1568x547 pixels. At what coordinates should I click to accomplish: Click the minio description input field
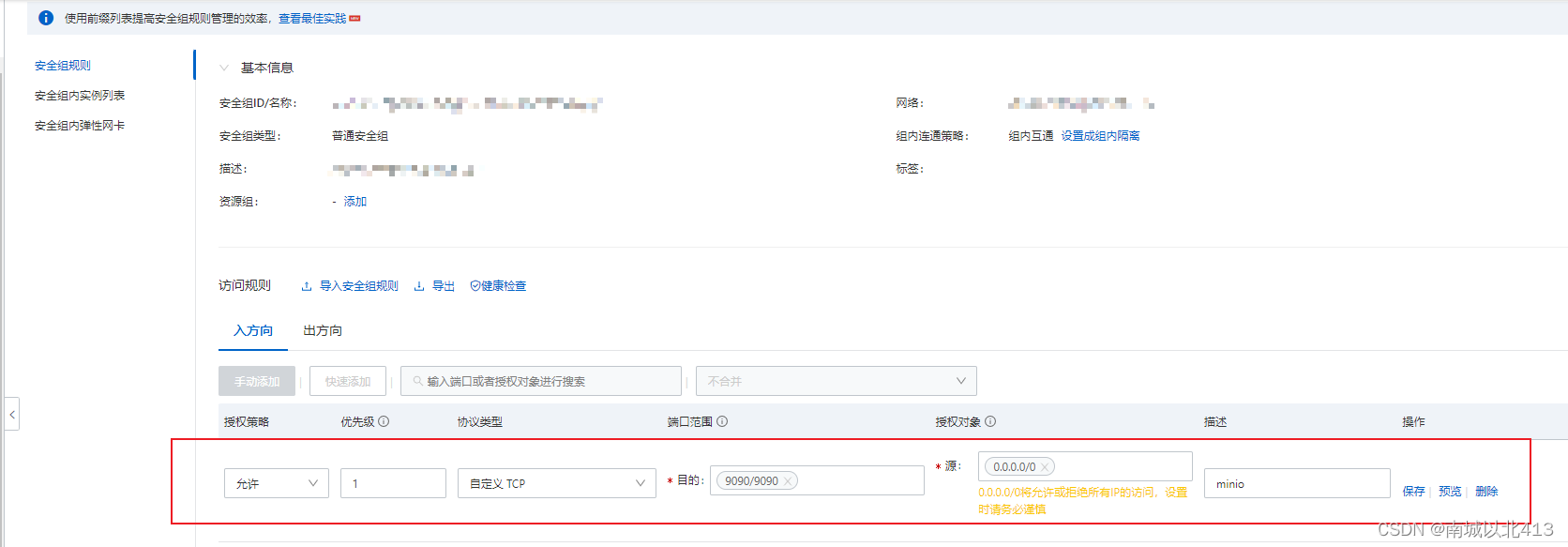1296,484
